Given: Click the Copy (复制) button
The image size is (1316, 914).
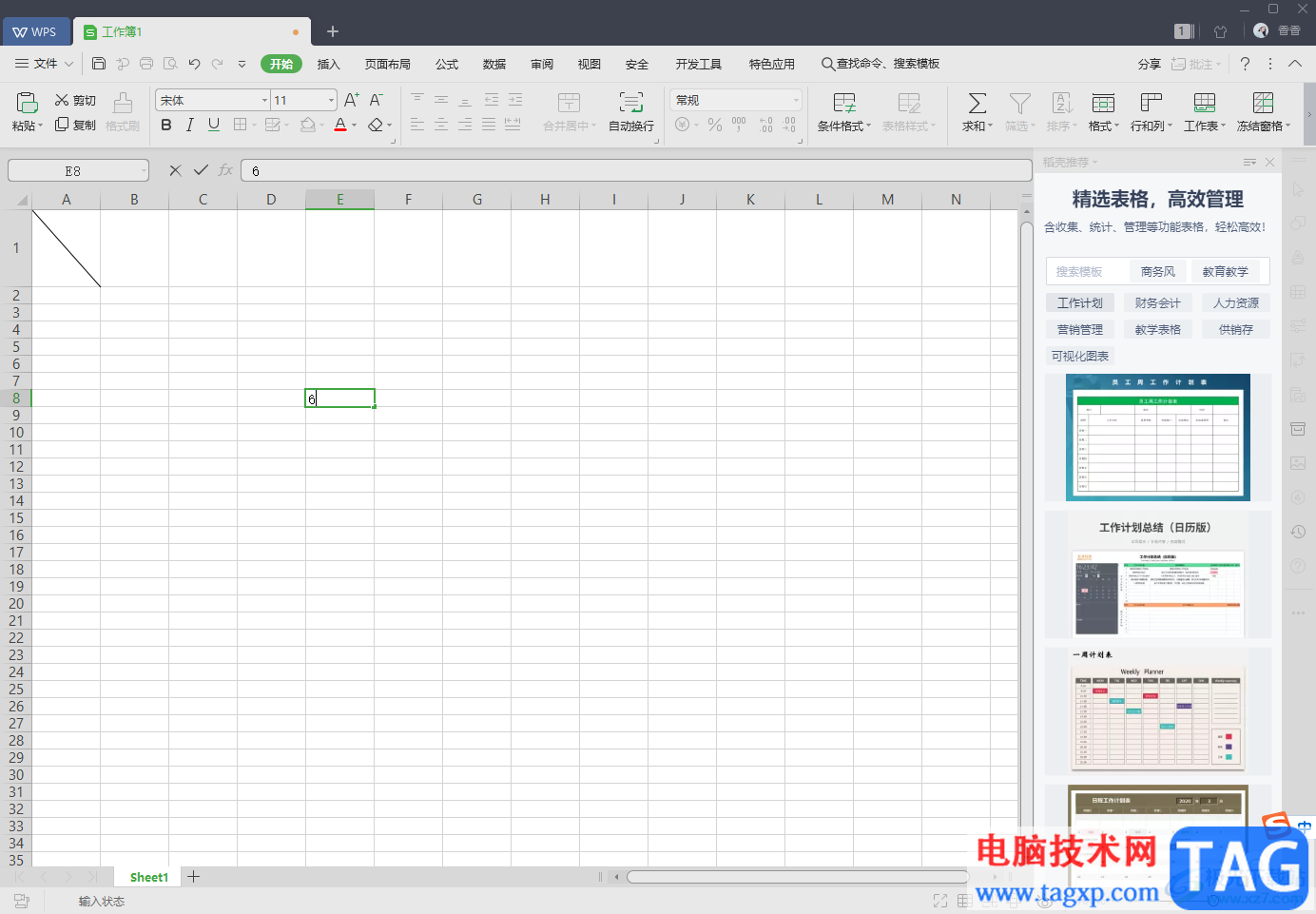Looking at the screenshot, I should pos(75,125).
